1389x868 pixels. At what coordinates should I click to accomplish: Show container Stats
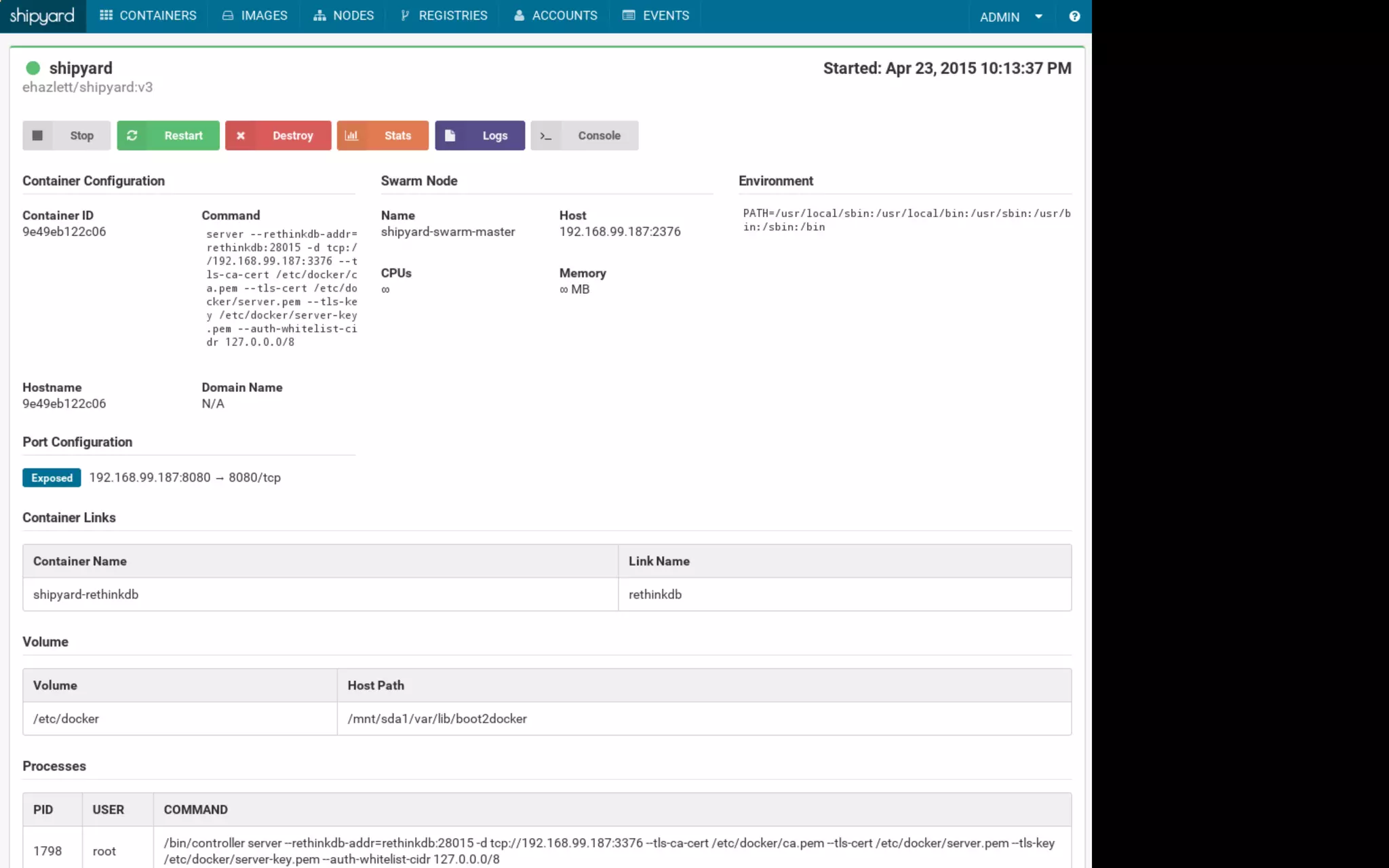pos(383,136)
